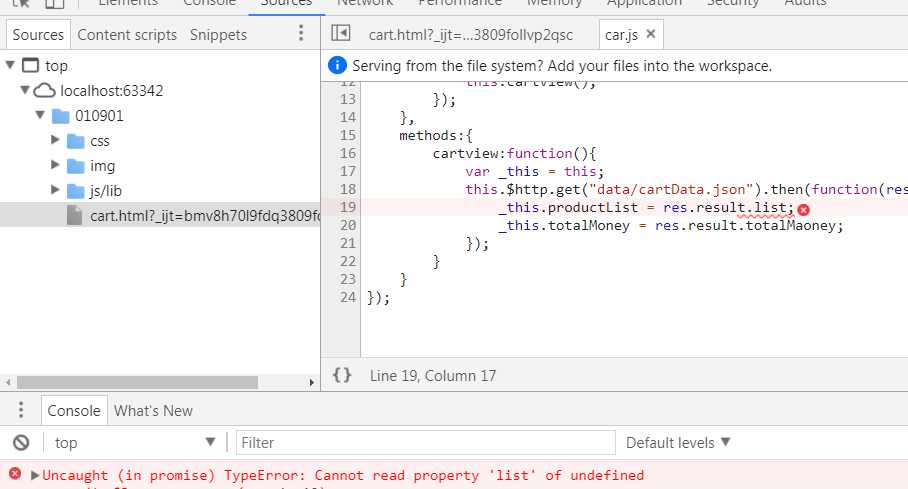Expand the Uncaught TypeError message
This screenshot has width=908, height=489.
[35, 475]
